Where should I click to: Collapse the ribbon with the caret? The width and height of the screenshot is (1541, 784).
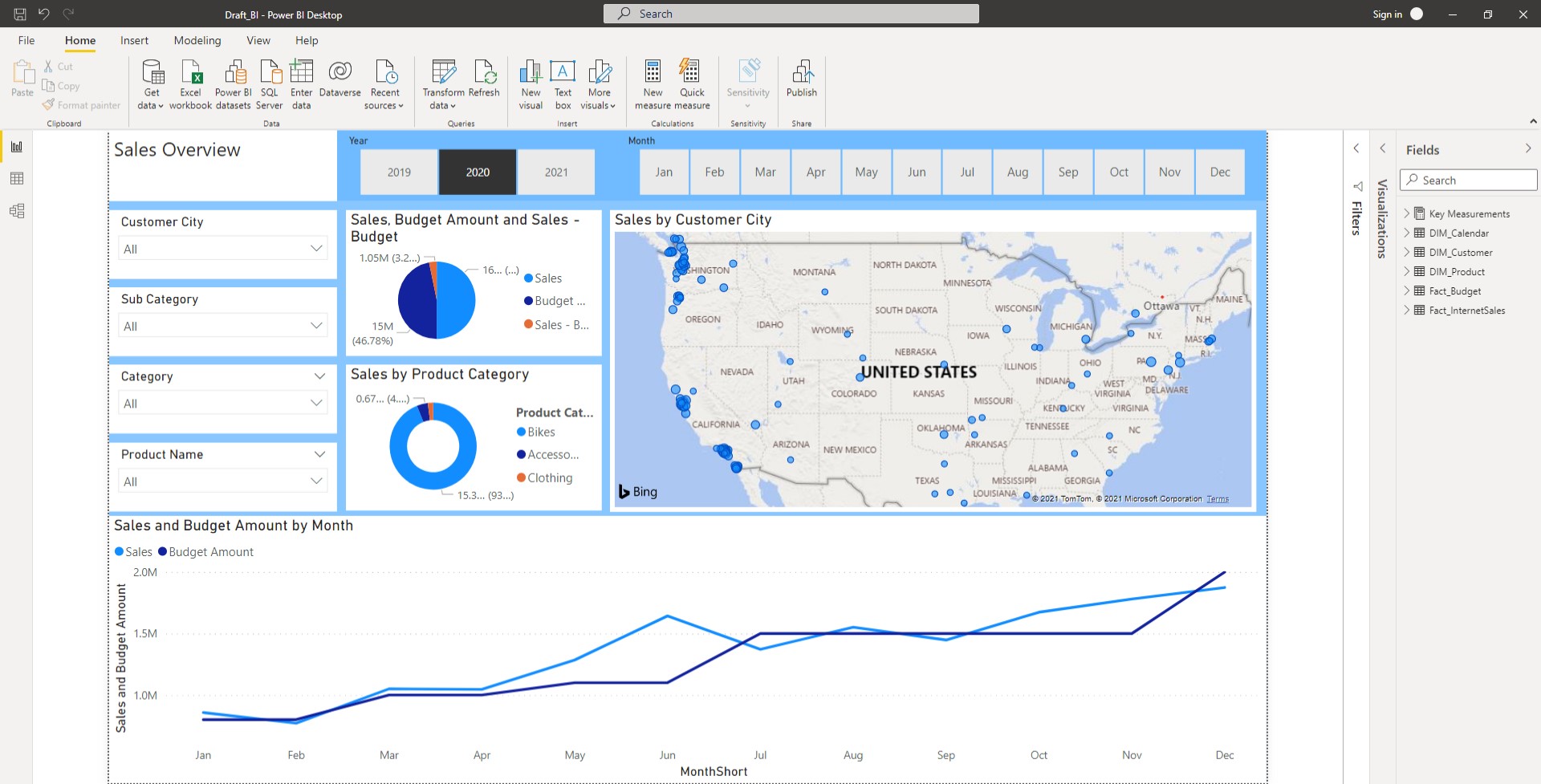[x=1533, y=122]
